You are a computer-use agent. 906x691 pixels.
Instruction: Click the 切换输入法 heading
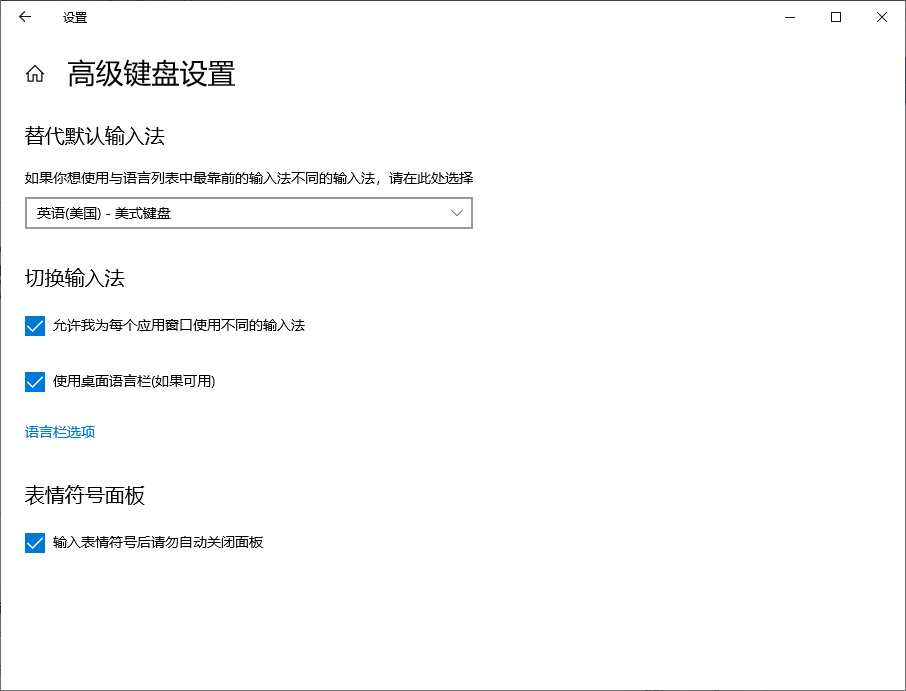click(75, 278)
